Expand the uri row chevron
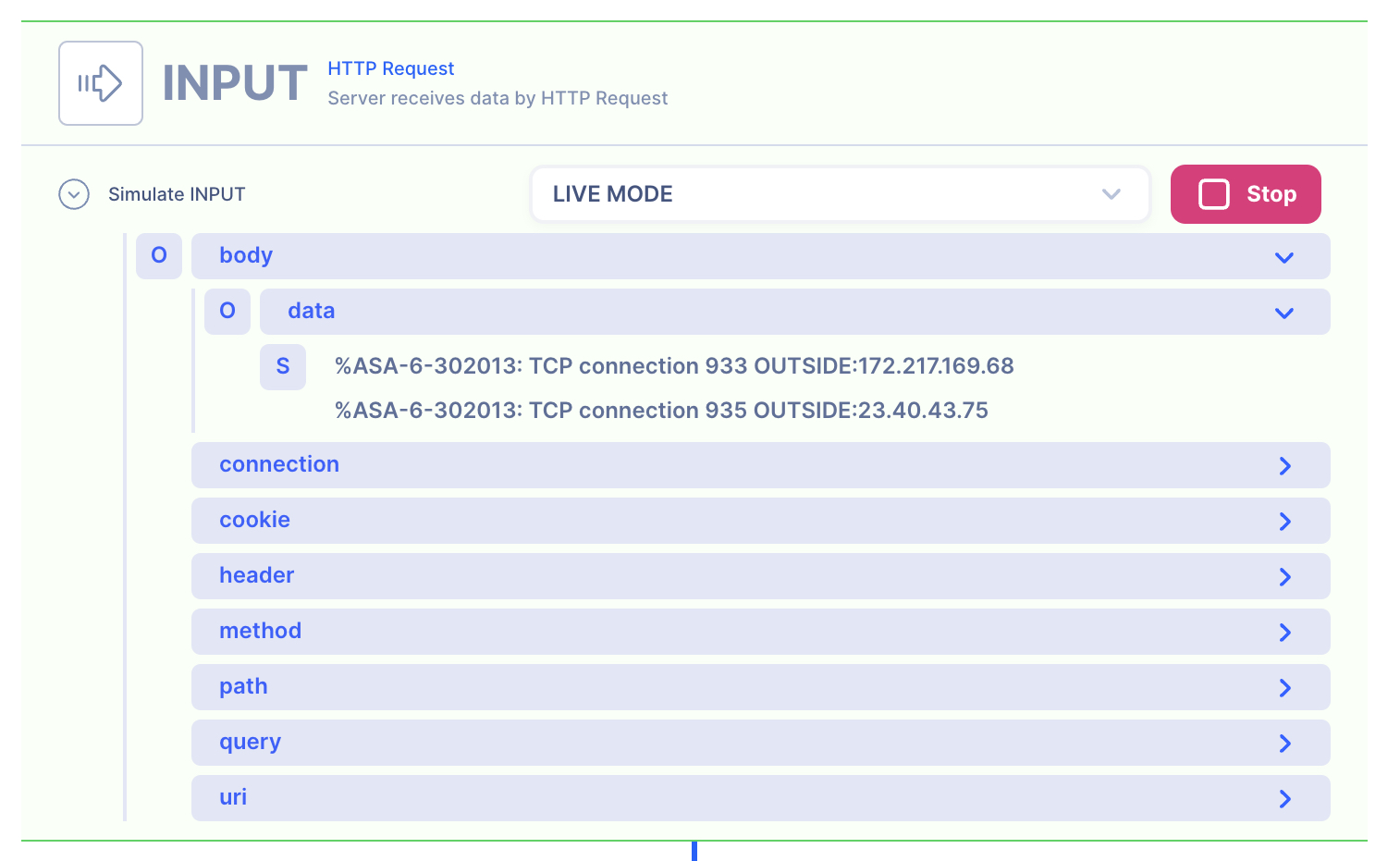The image size is (1400, 861). point(1284,798)
